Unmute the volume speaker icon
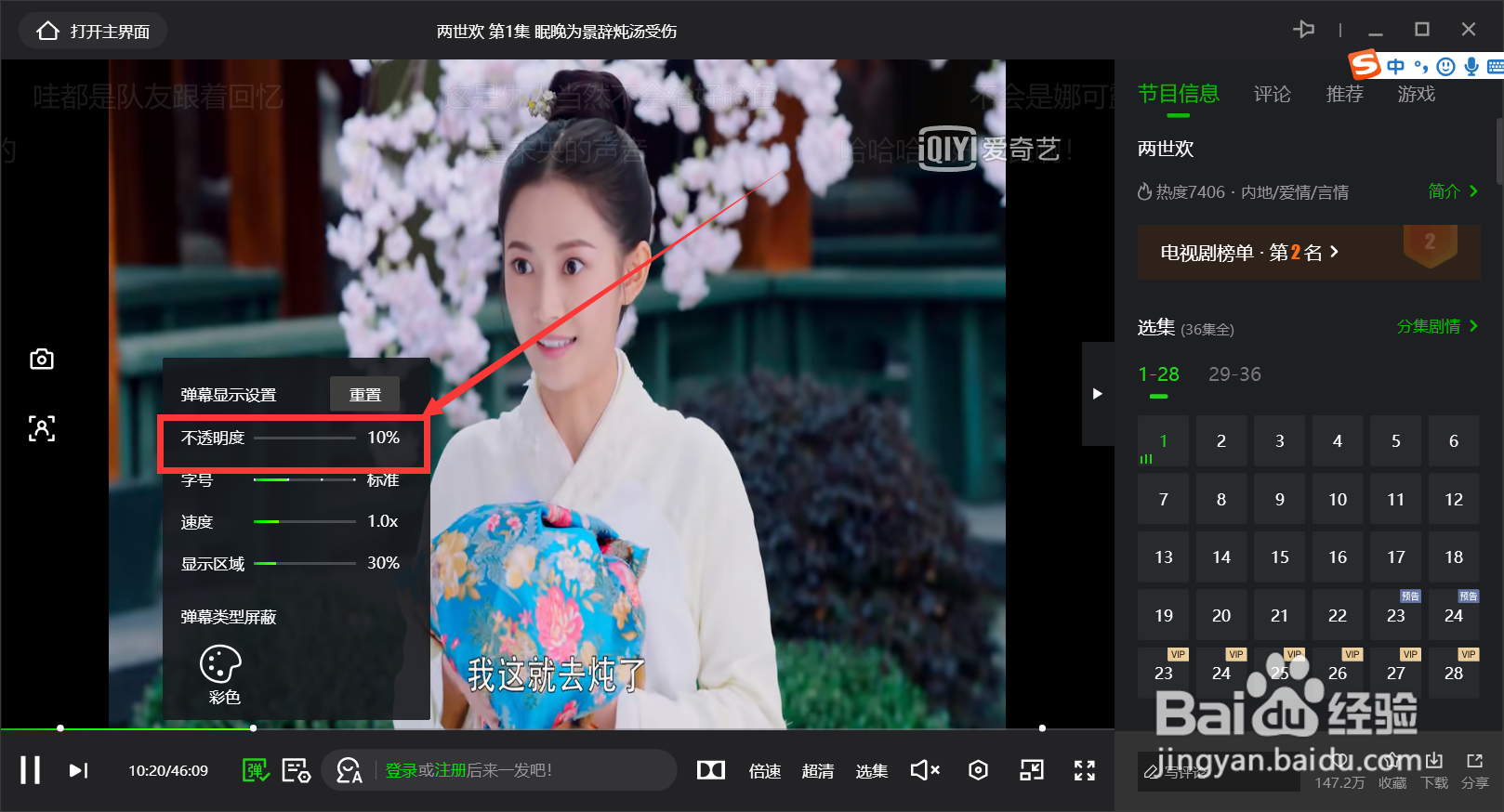 coord(925,770)
